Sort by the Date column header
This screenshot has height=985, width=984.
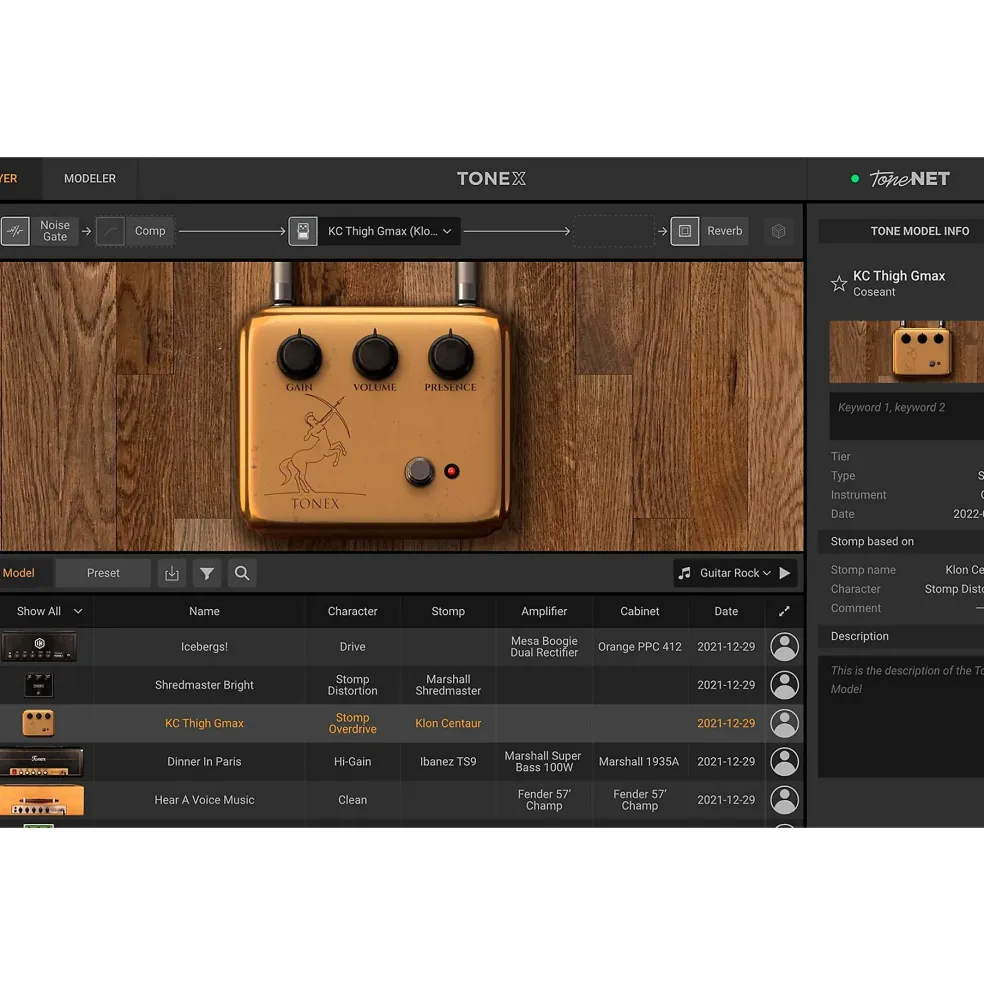726,611
